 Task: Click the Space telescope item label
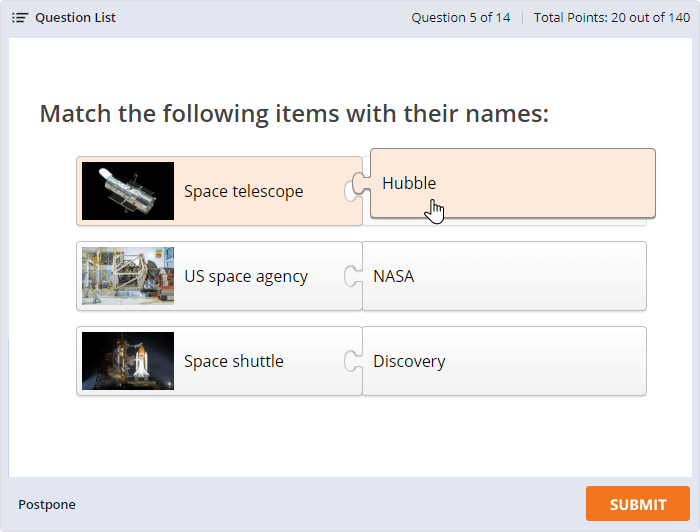coord(243,191)
